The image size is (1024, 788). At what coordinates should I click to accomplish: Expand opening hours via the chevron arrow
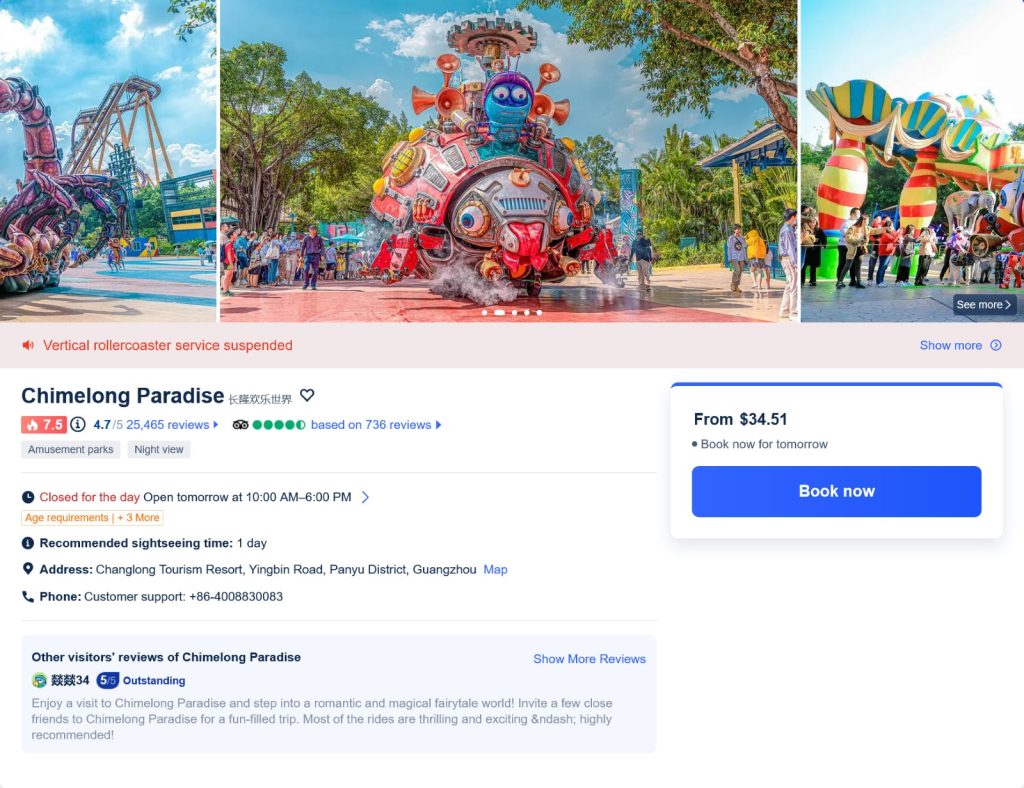coord(366,496)
